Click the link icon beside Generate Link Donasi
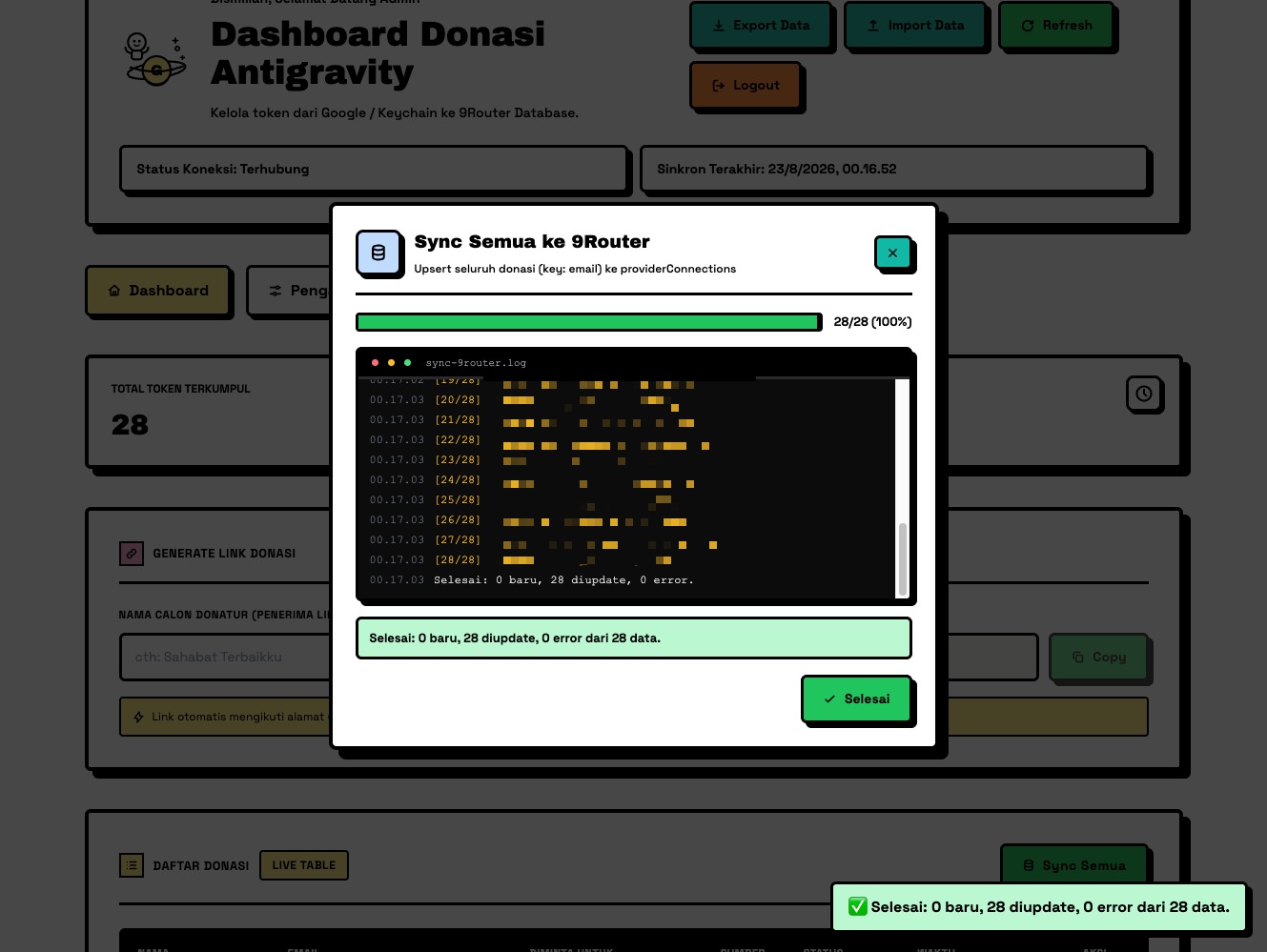Viewport: 1267px width, 952px height. (x=132, y=554)
